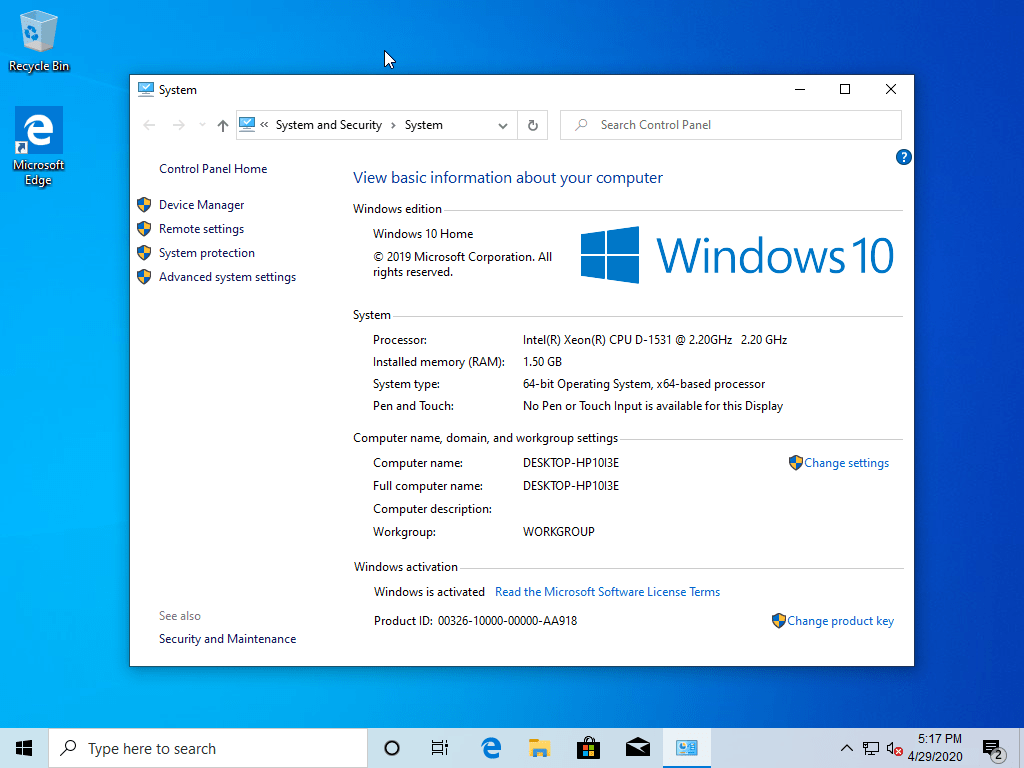Maximize the System window
The image size is (1024, 768).
(845, 89)
